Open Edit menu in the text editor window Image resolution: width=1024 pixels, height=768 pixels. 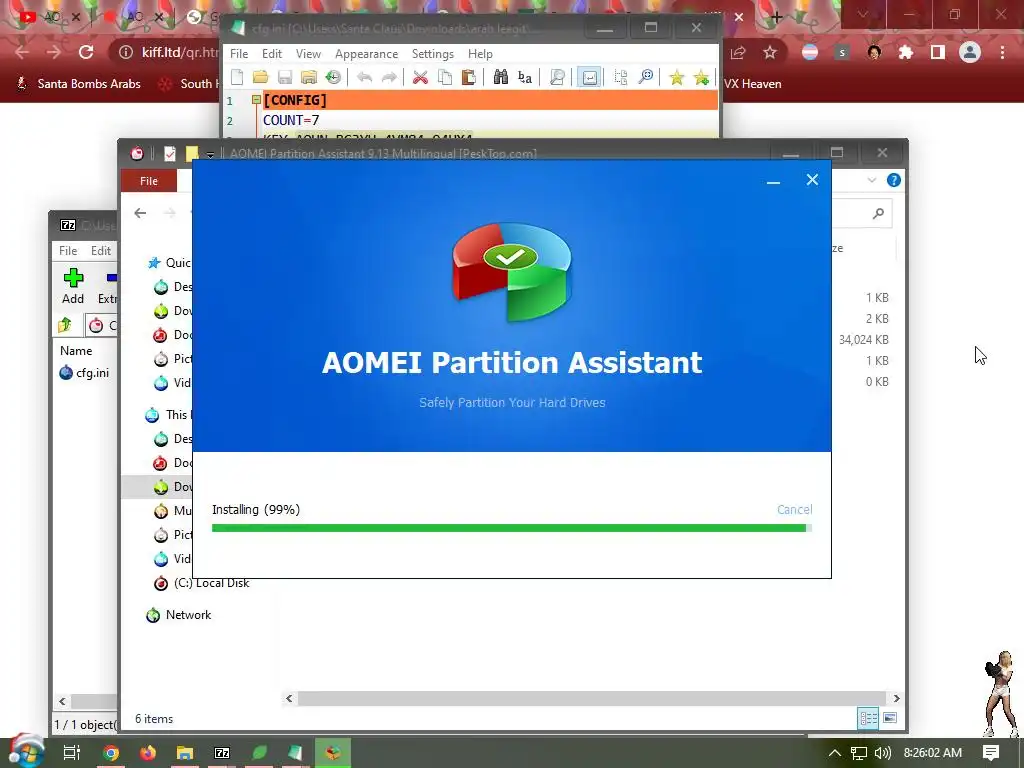point(272,54)
